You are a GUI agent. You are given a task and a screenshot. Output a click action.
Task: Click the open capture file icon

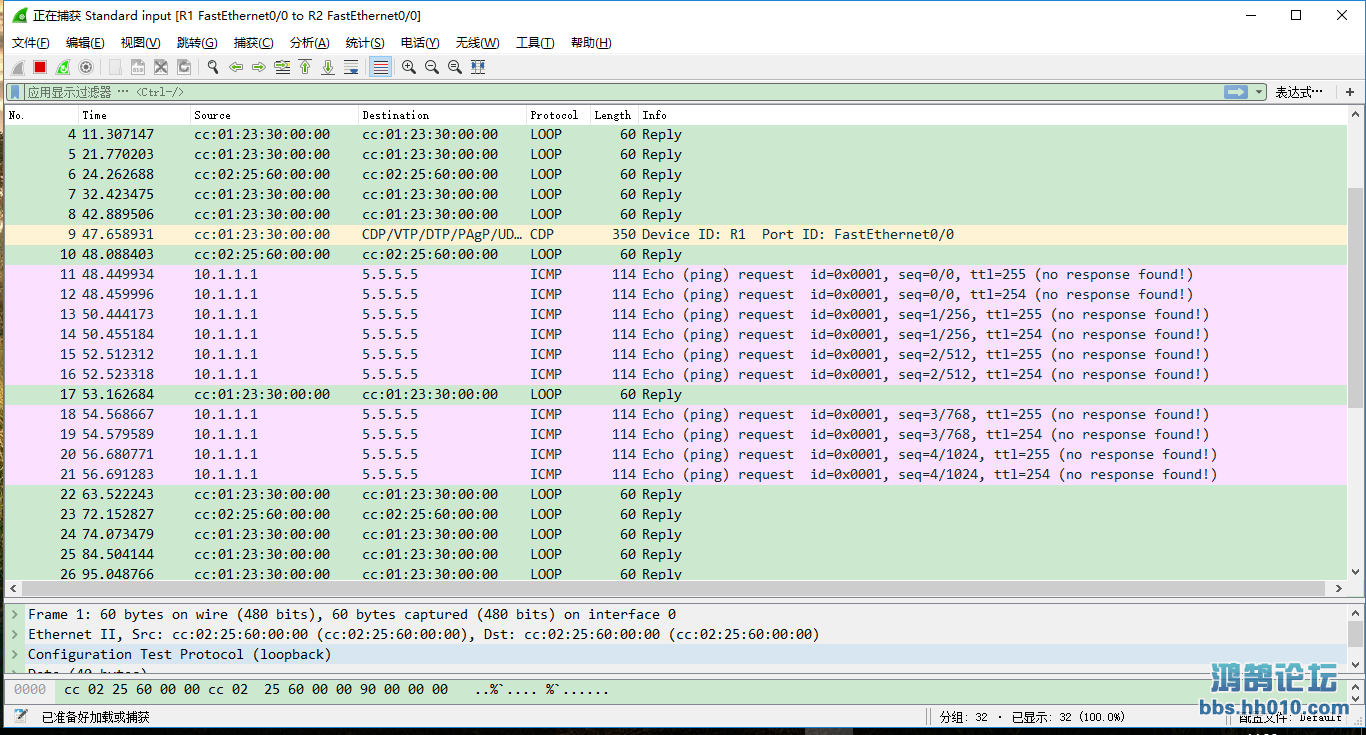coord(115,67)
